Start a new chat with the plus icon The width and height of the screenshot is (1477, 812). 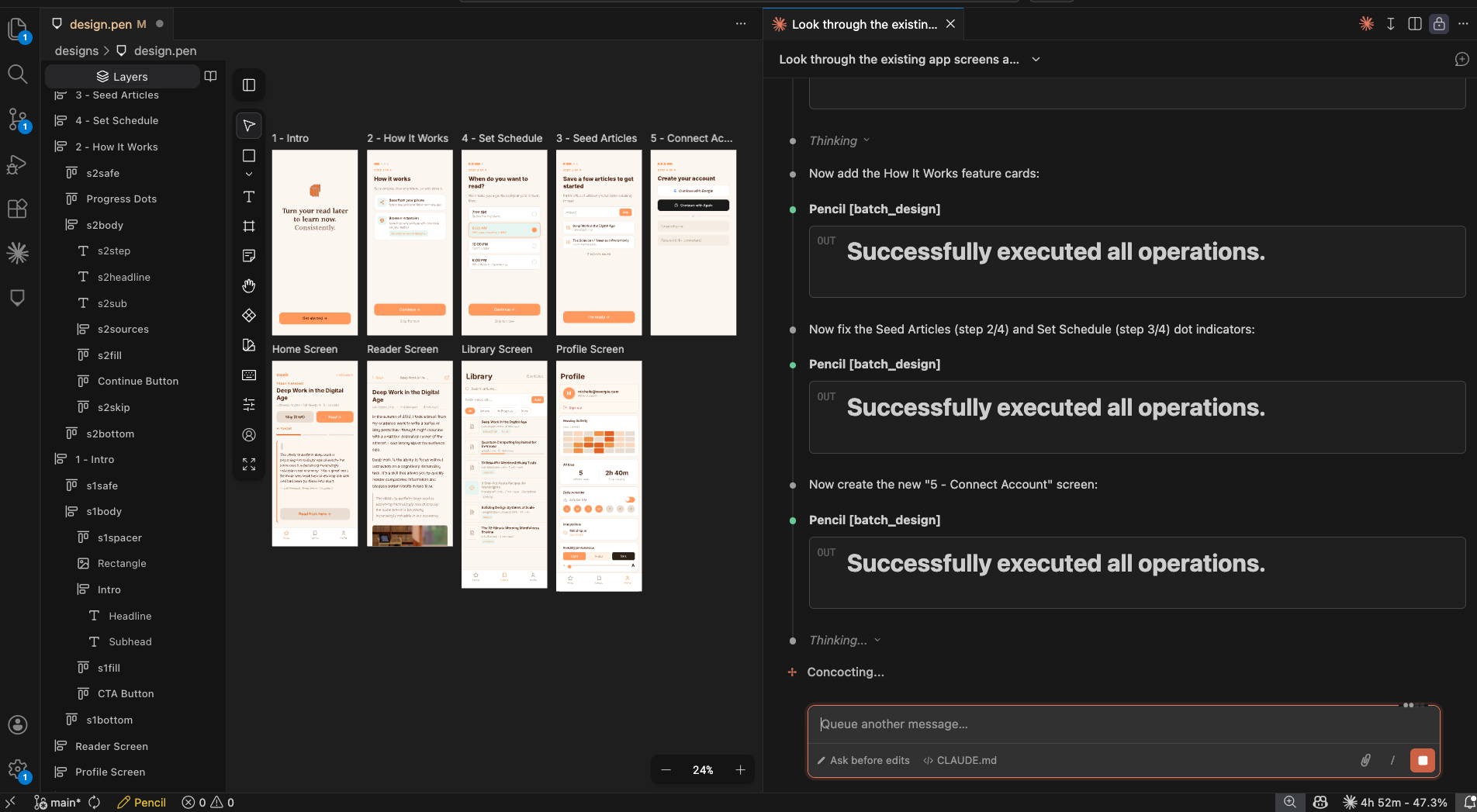point(1462,60)
